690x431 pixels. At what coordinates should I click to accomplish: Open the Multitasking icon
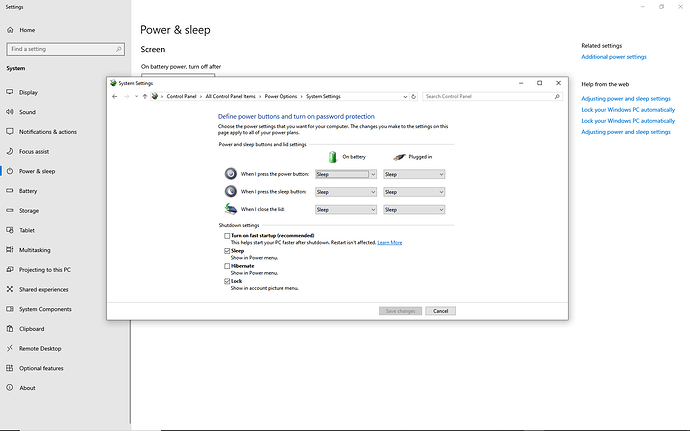click(10, 250)
